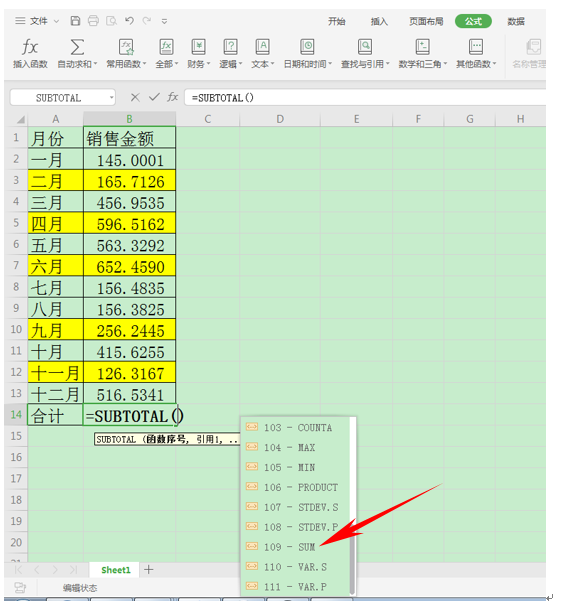Click the Save icon in quick toolbar

pos(75,21)
